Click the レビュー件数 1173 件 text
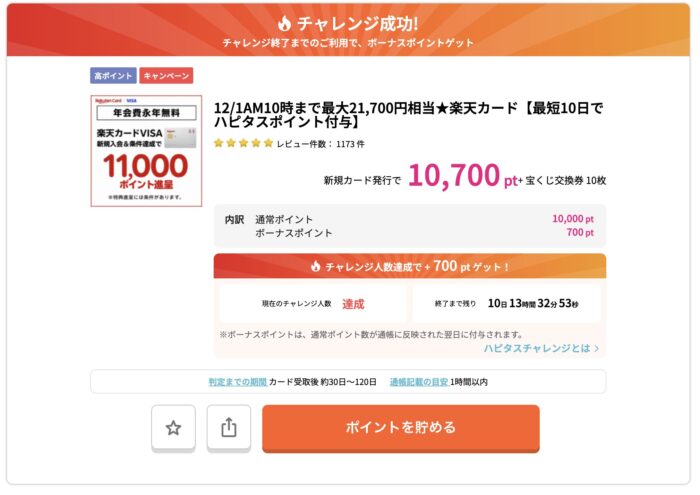700x495 pixels. pyautogui.click(x=321, y=144)
